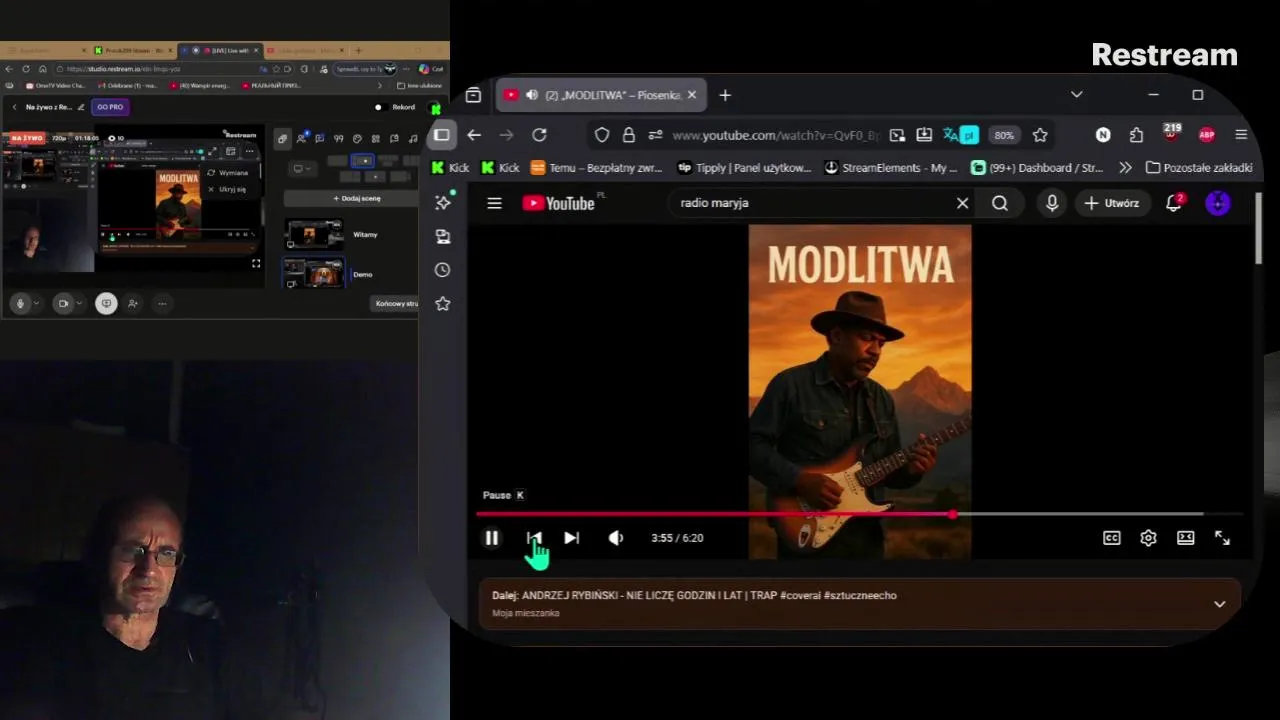
Task: Open the Firefox extensions puzzle icon
Action: coord(1136,135)
